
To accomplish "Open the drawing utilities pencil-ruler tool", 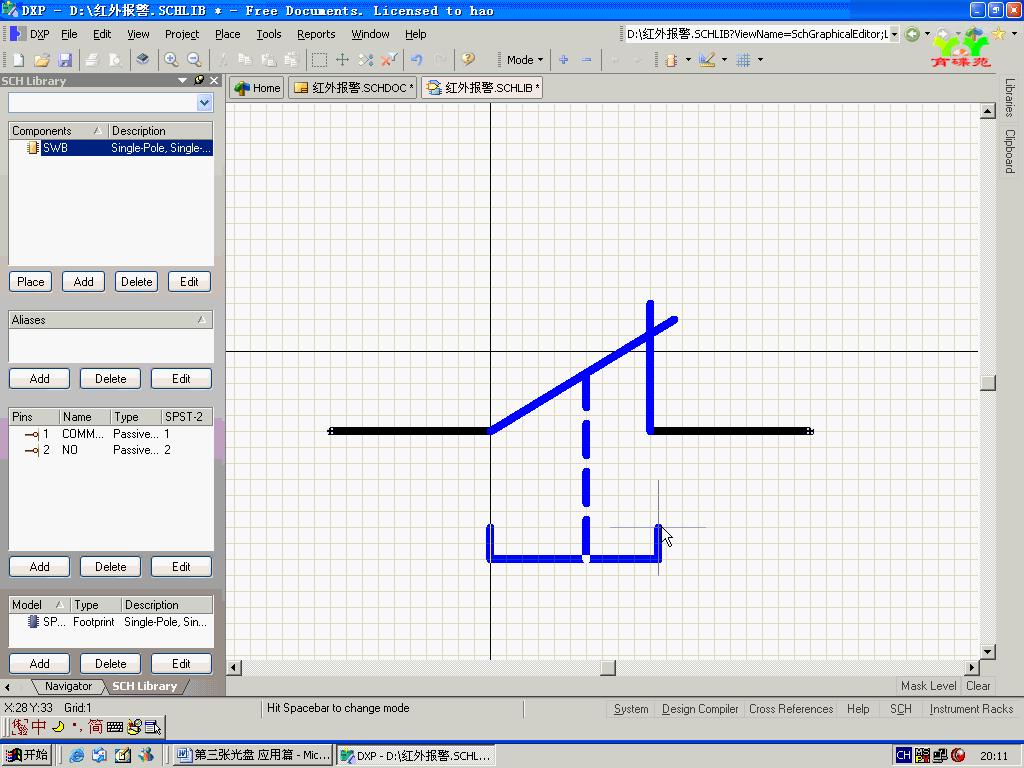I will coord(707,60).
